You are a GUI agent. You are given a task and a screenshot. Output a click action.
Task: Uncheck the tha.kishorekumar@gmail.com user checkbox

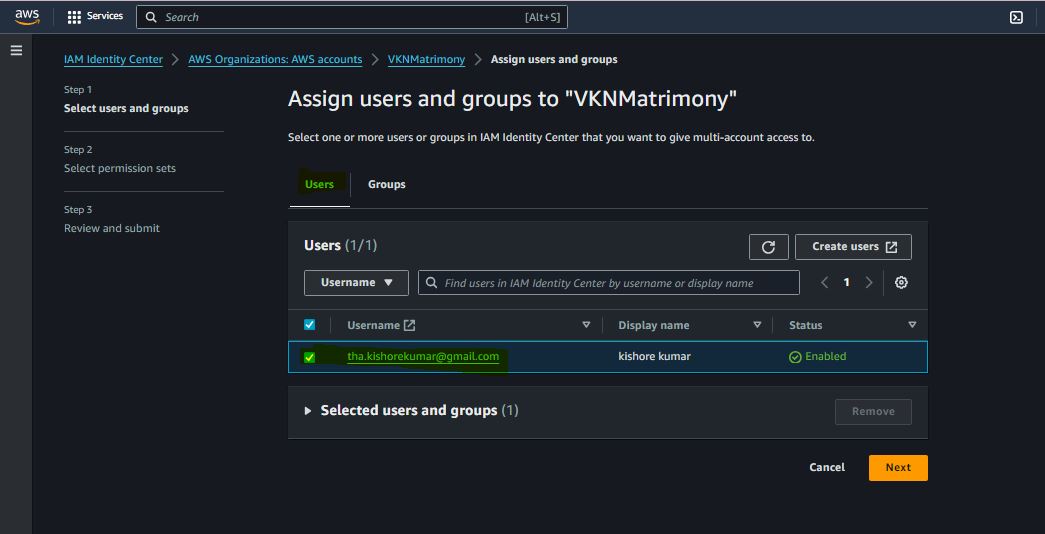(309, 357)
